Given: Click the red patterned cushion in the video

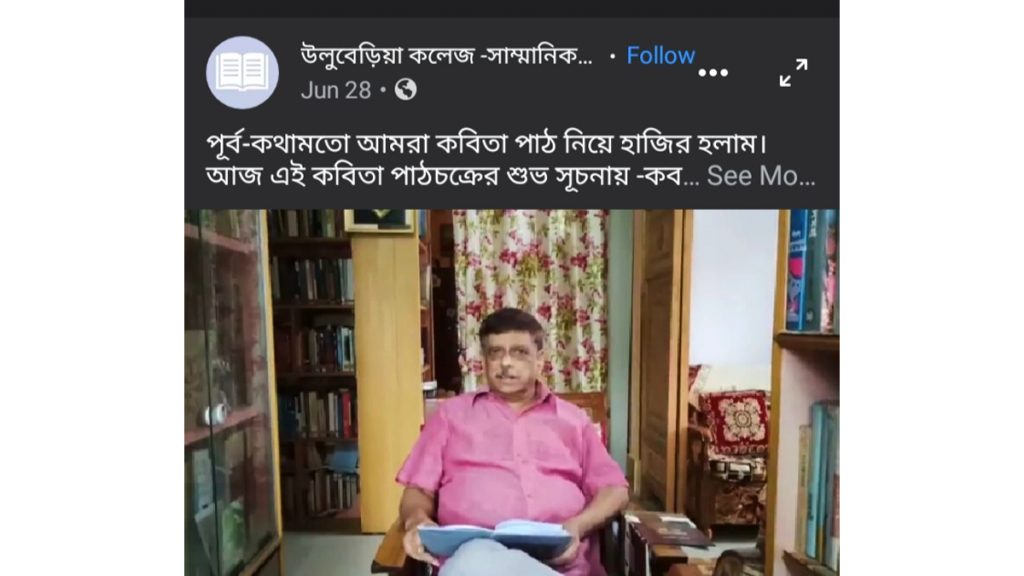Looking at the screenshot, I should pos(736,421).
